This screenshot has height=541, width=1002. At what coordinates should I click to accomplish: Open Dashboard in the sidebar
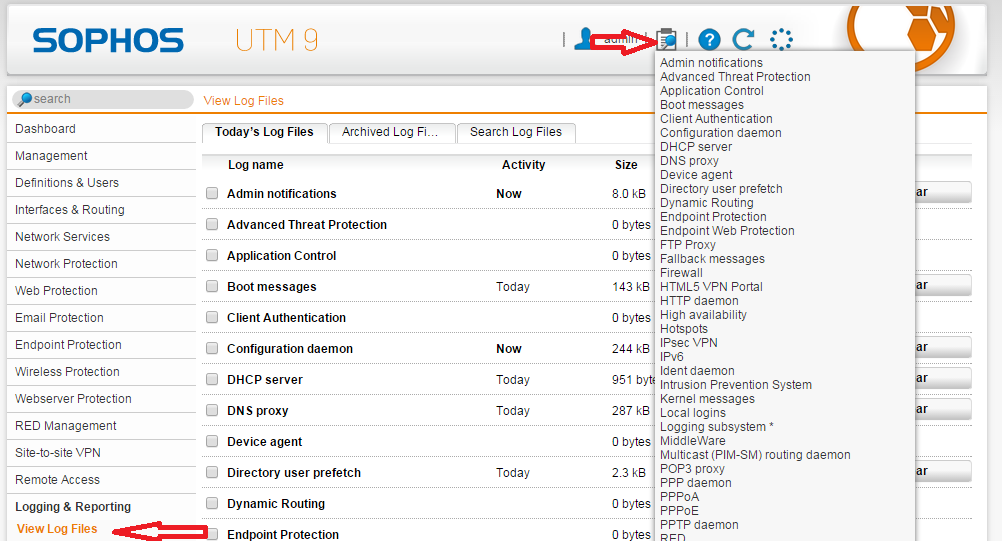click(102, 129)
